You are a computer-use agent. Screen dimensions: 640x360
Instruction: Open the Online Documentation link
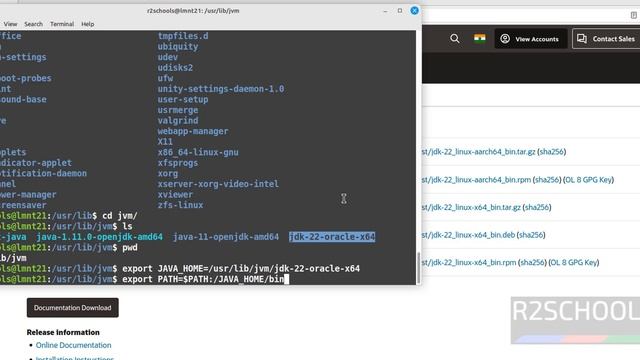(73, 345)
